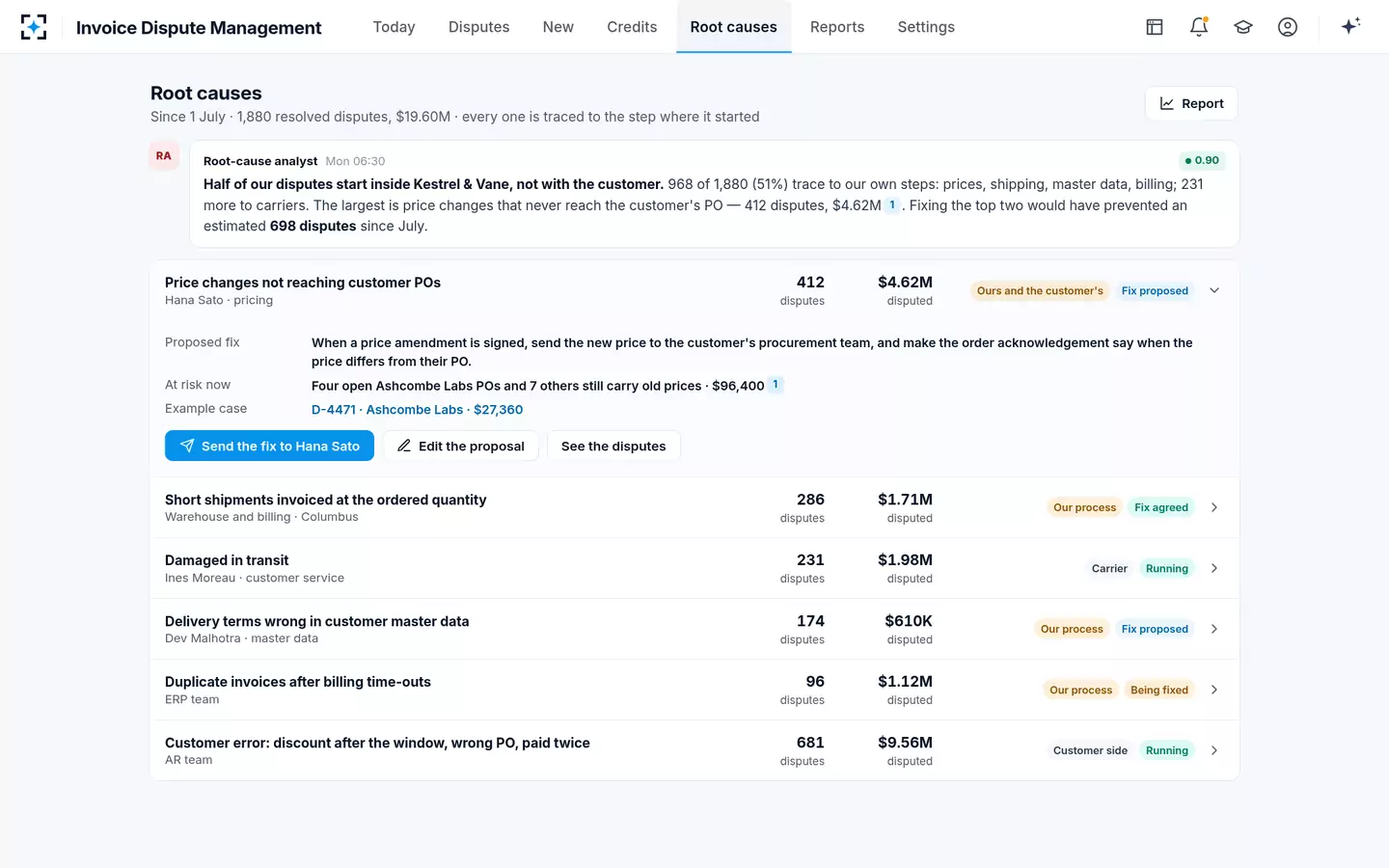Switch to the New tab
1389x868 pixels.
[558, 27]
